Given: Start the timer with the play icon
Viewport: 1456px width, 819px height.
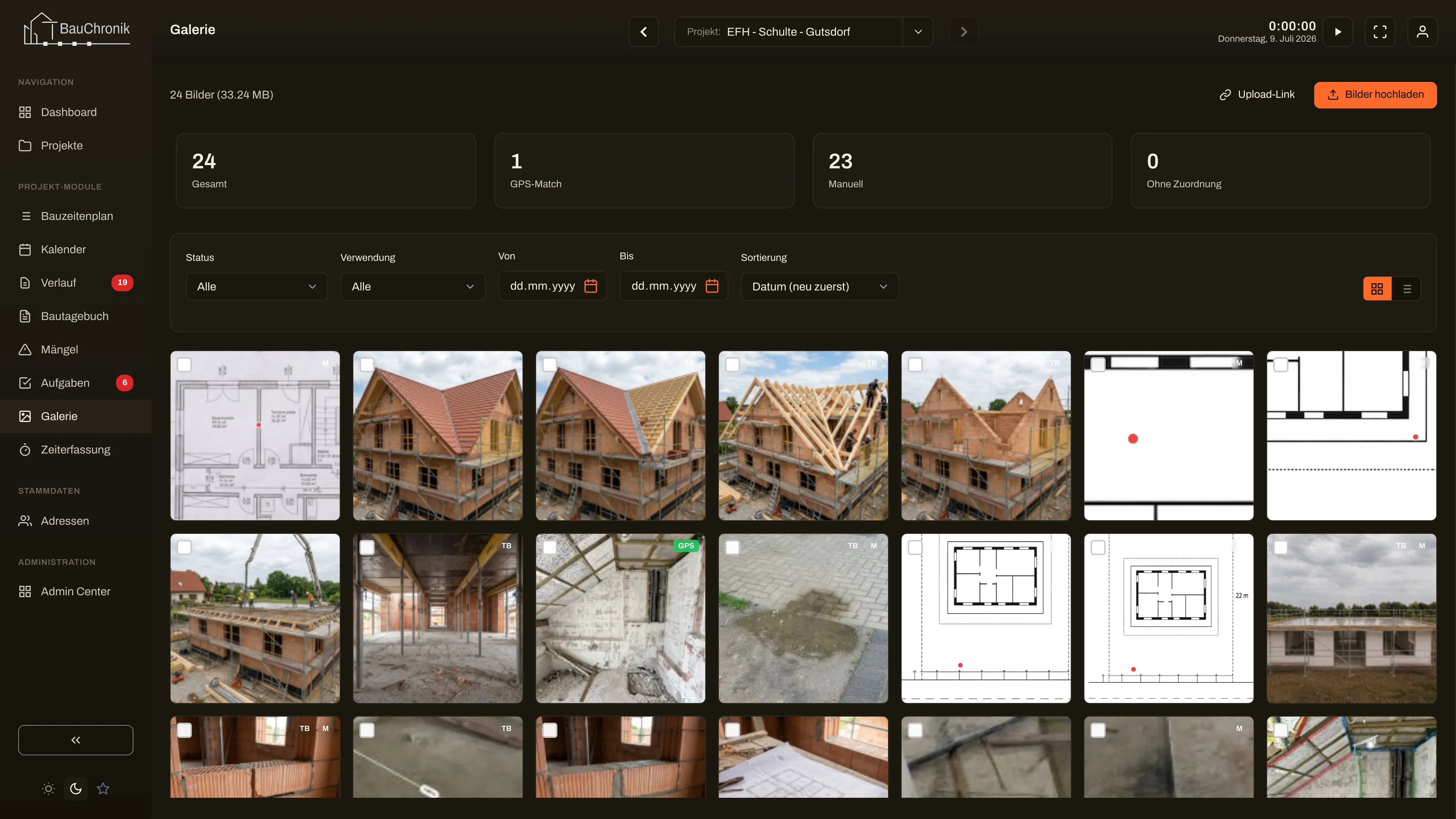Looking at the screenshot, I should [1337, 31].
